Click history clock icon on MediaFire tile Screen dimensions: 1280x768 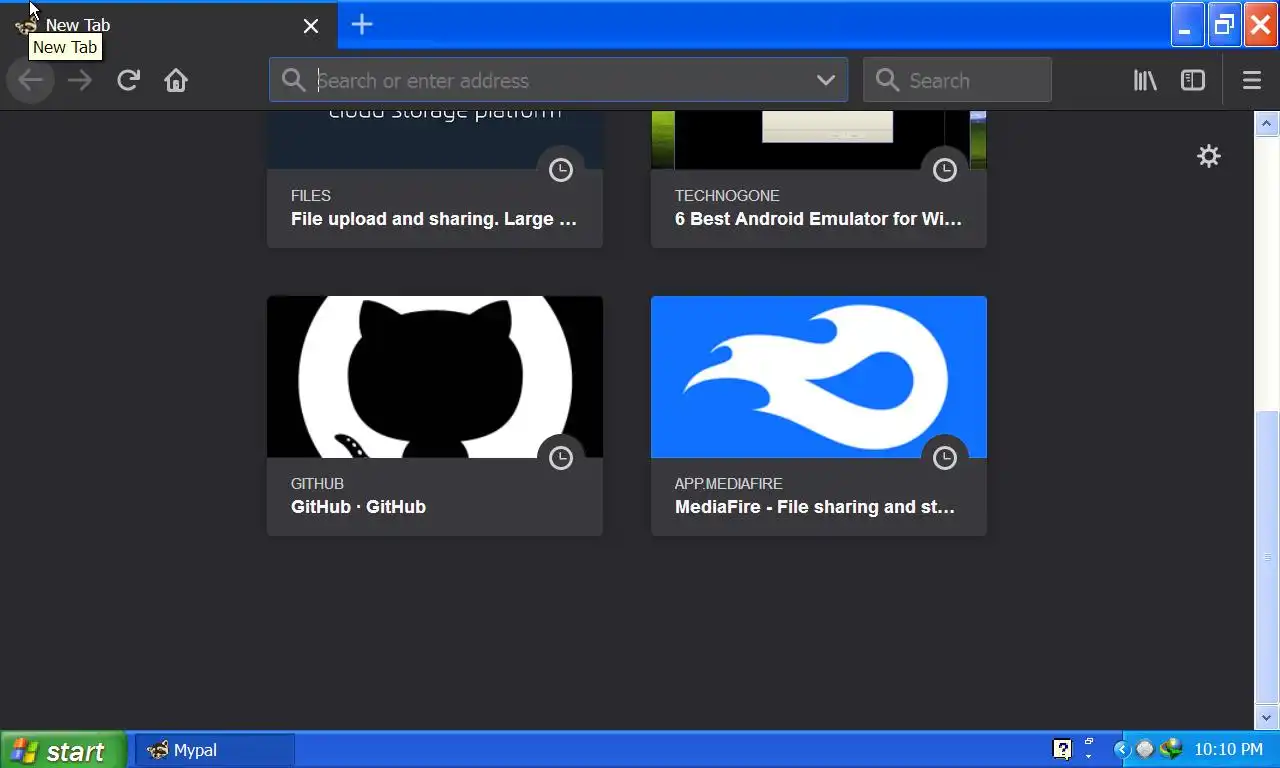pyautogui.click(x=945, y=458)
